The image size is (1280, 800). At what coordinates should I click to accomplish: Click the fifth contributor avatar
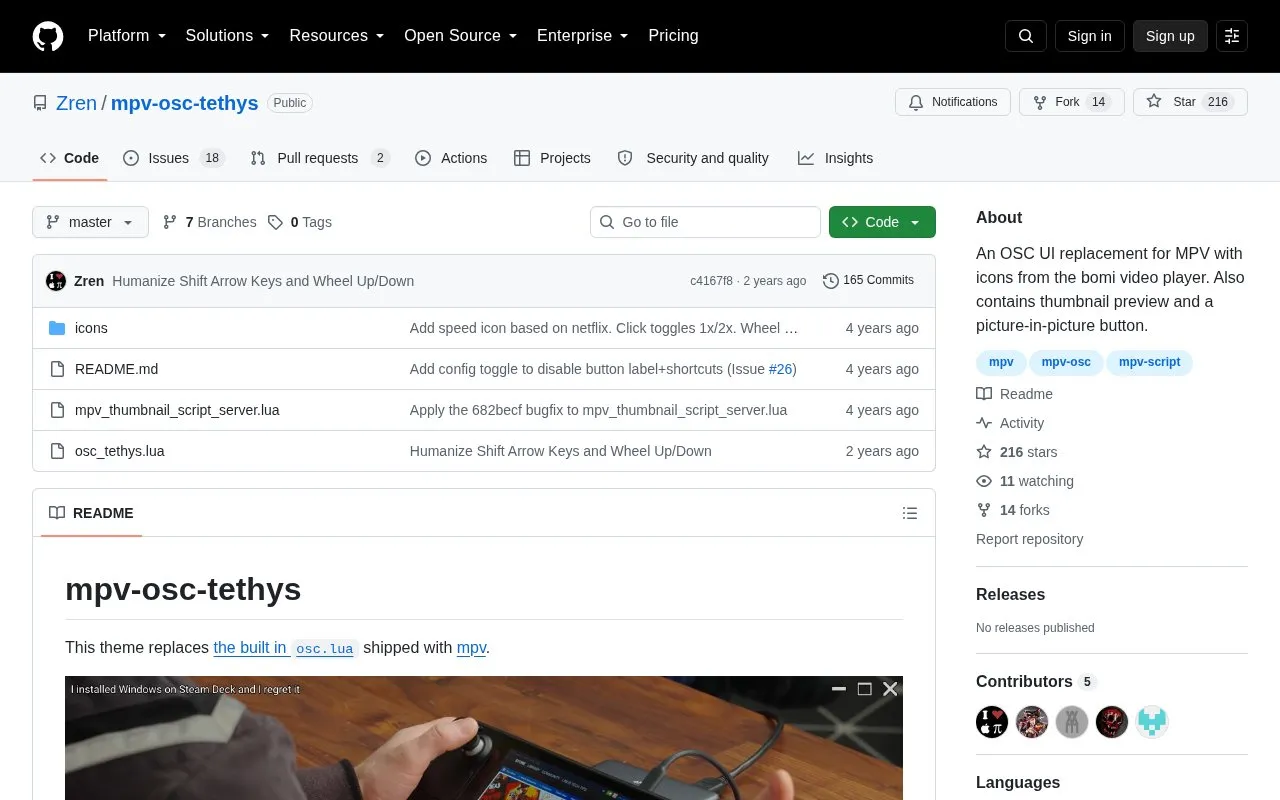coord(1152,722)
